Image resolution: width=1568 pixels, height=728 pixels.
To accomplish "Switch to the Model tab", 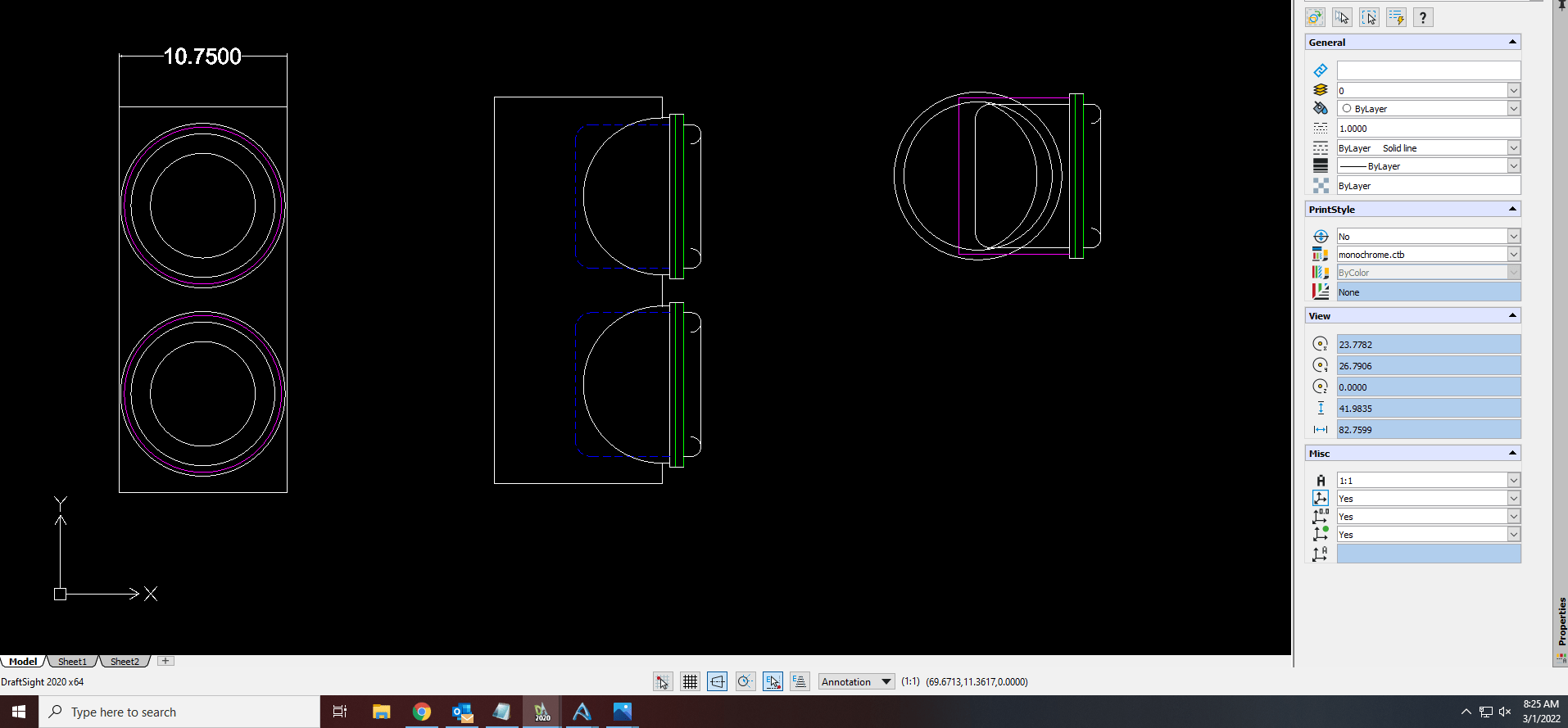I will [23, 662].
